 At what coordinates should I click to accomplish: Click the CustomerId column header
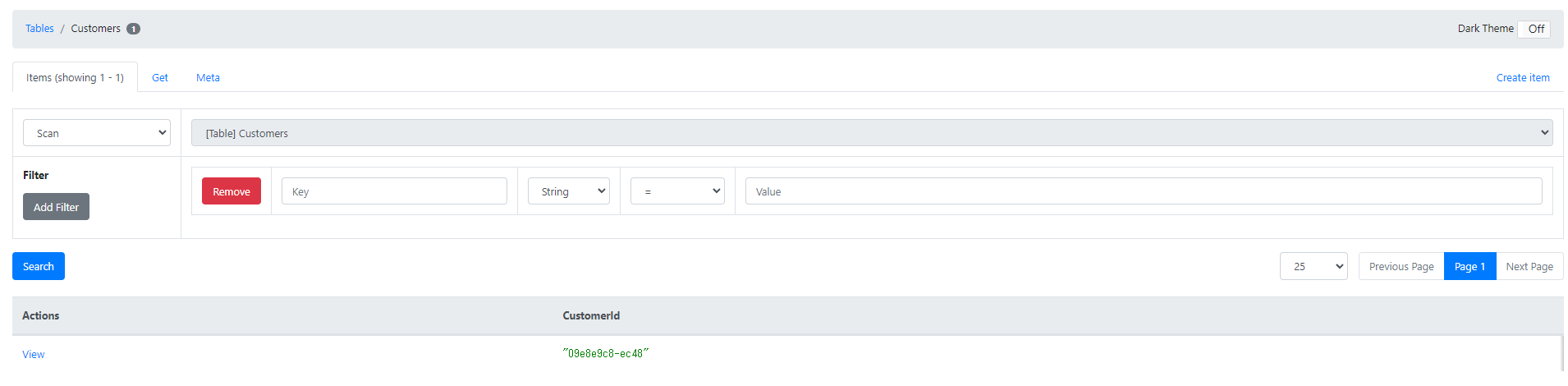pyautogui.click(x=591, y=315)
